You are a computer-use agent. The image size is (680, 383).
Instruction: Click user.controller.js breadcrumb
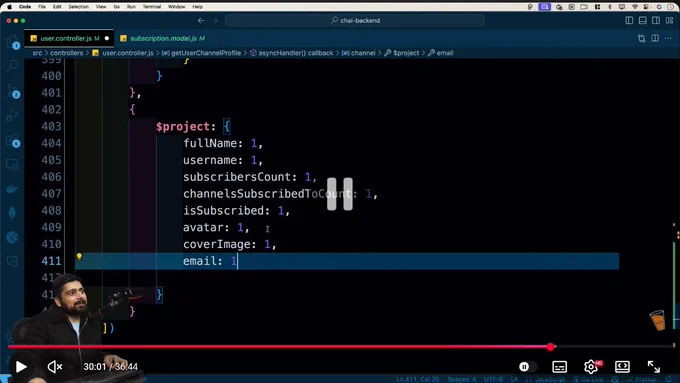128,53
